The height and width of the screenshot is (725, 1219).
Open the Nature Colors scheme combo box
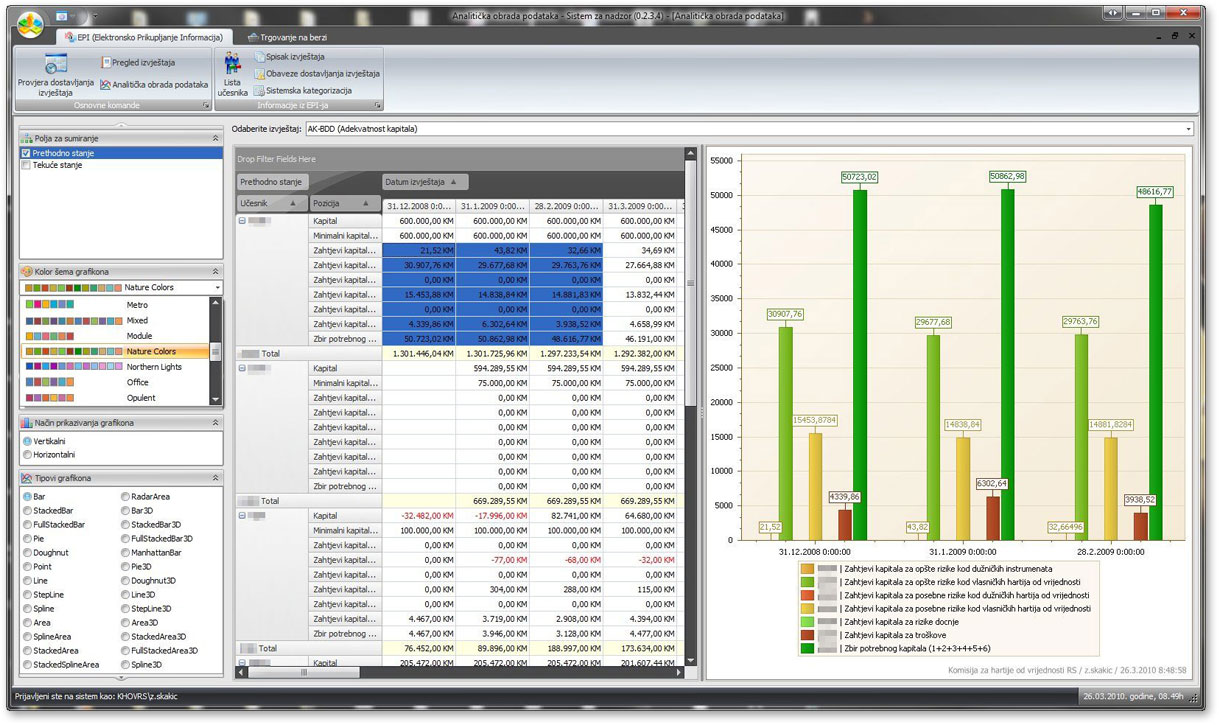click(217, 287)
